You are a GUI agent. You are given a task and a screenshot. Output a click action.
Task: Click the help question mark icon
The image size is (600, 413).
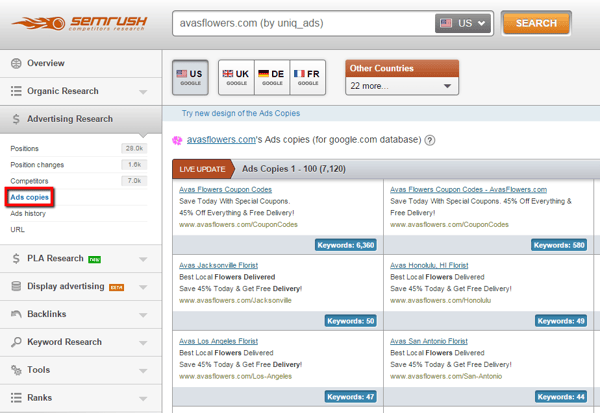pyautogui.click(x=429, y=141)
